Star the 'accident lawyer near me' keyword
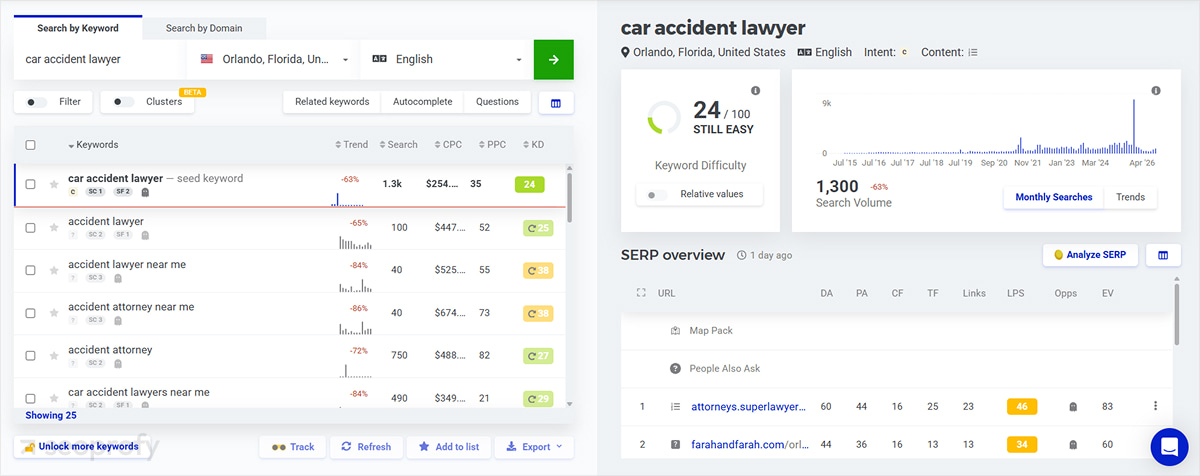 point(54,271)
